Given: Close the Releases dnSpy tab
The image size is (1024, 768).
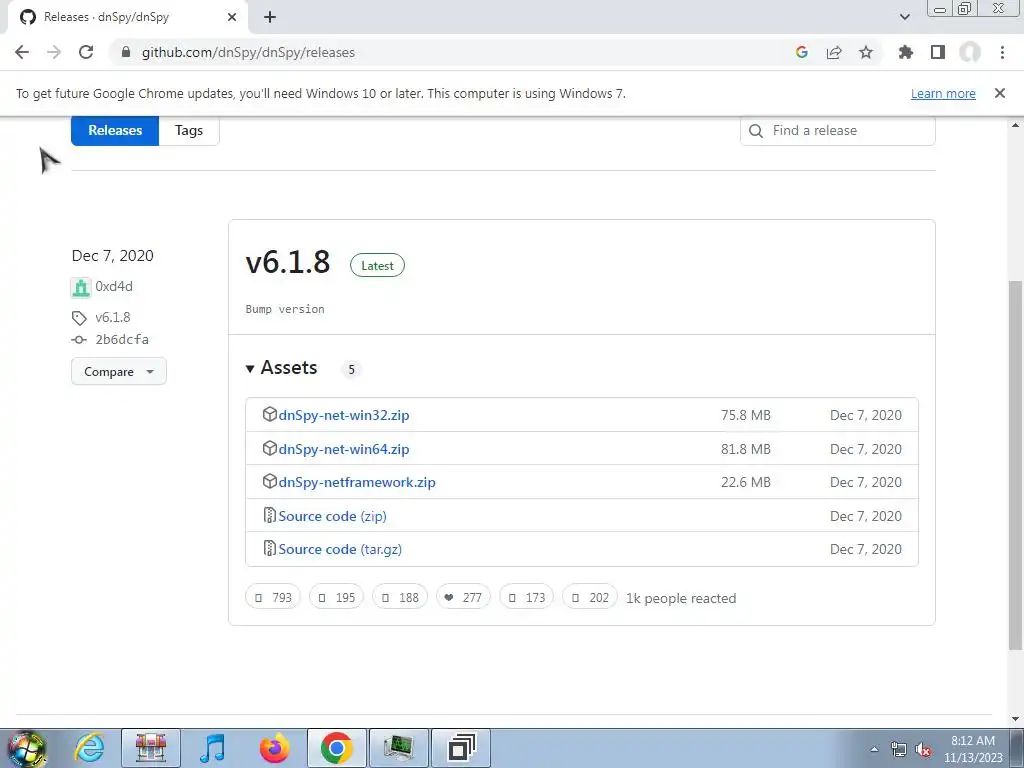Looking at the screenshot, I should point(232,17).
